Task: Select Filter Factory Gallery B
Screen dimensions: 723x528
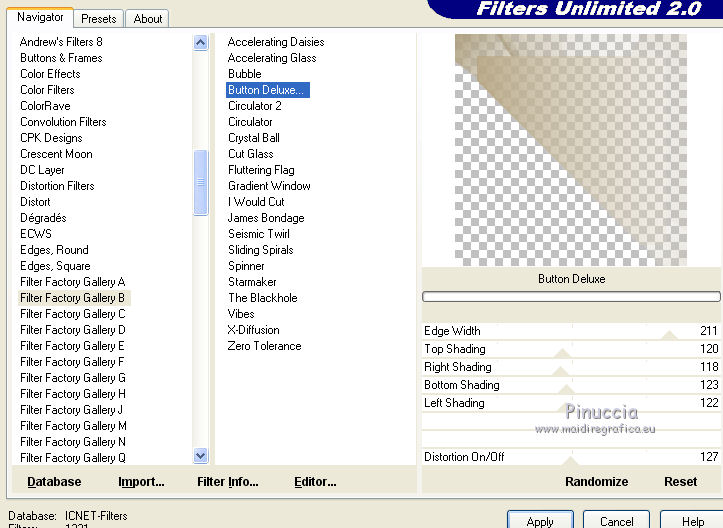Action: pos(74,298)
